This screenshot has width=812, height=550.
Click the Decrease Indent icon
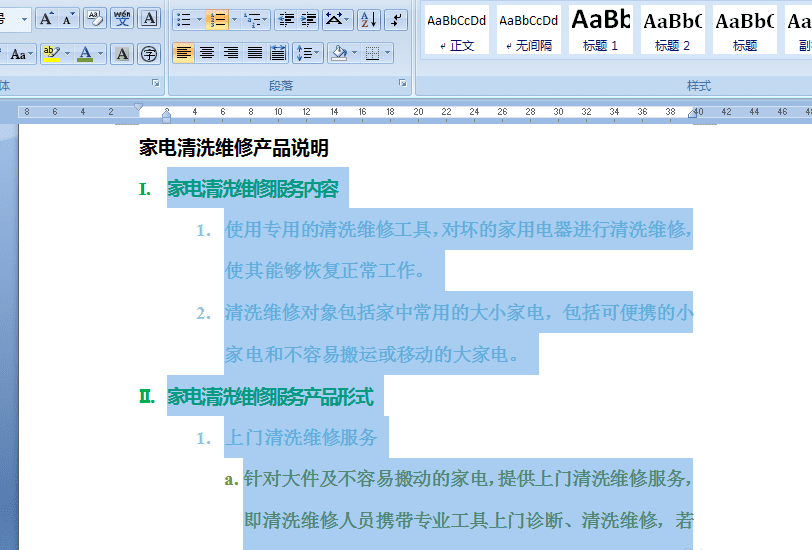[x=286, y=20]
